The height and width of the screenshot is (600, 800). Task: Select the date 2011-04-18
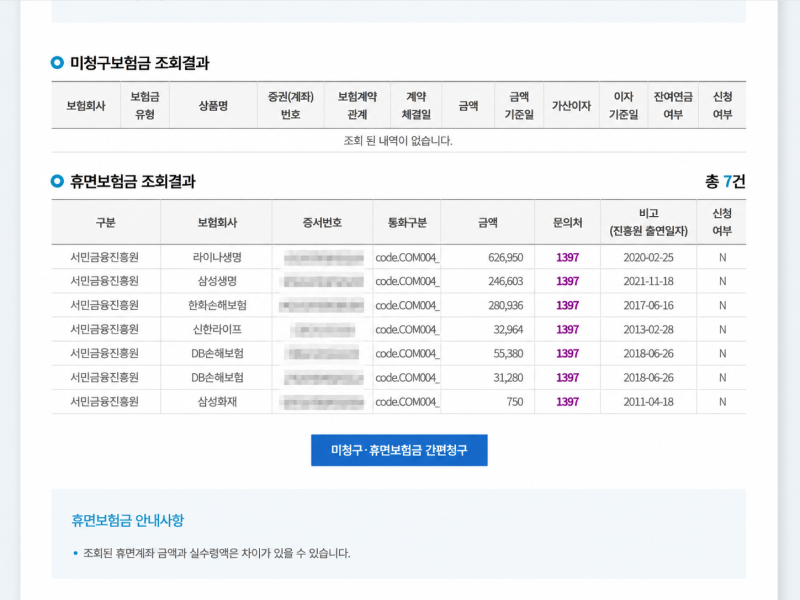click(648, 402)
